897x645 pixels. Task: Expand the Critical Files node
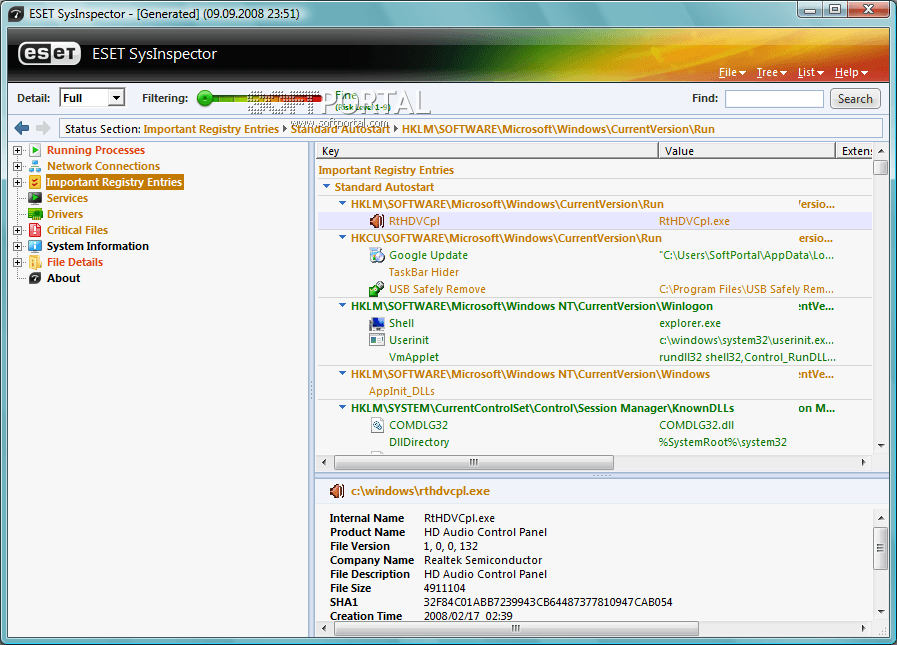[18, 231]
